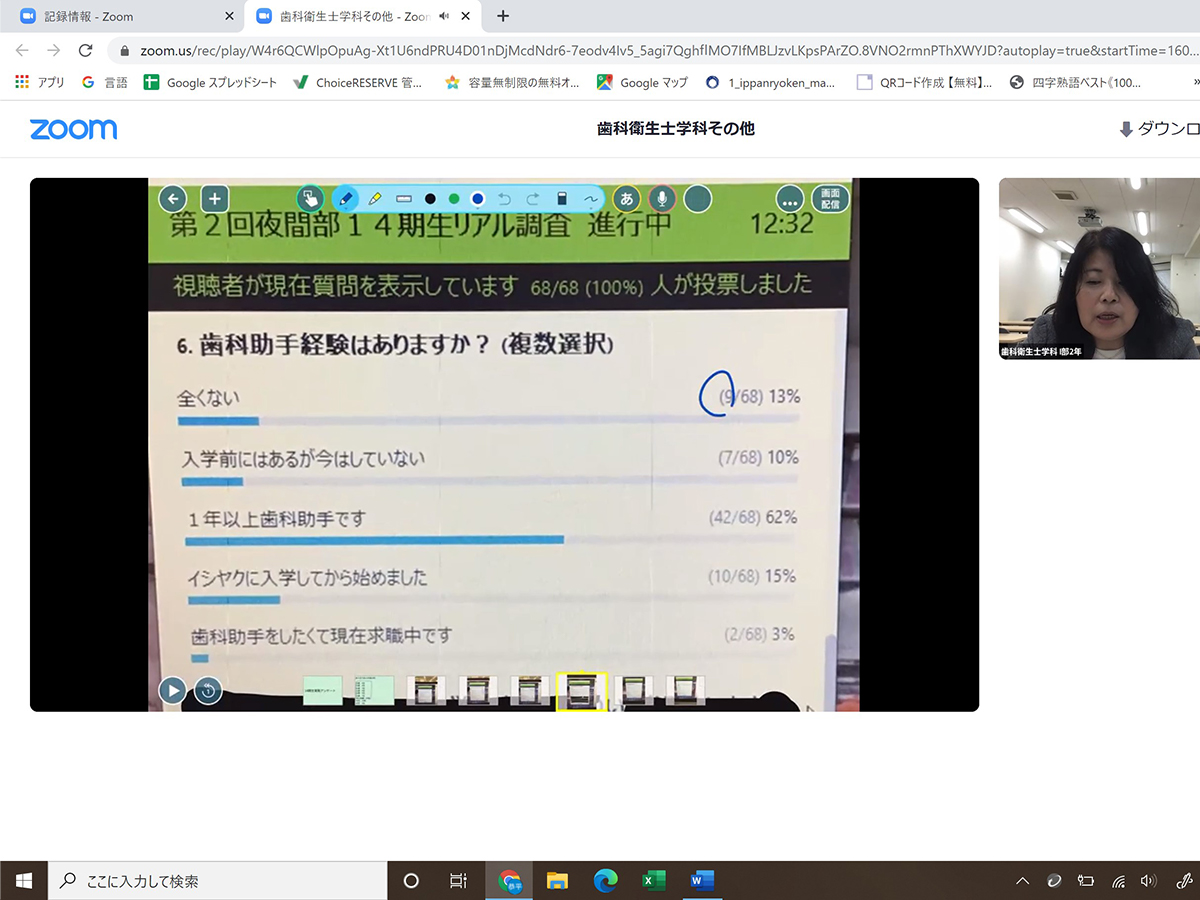Open the Google 言語 bookmark

coord(104,83)
